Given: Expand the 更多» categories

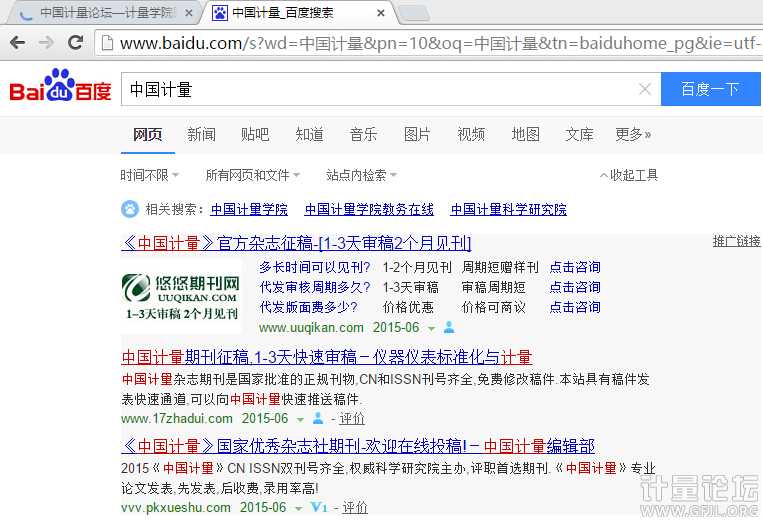Looking at the screenshot, I should click(x=633, y=134).
